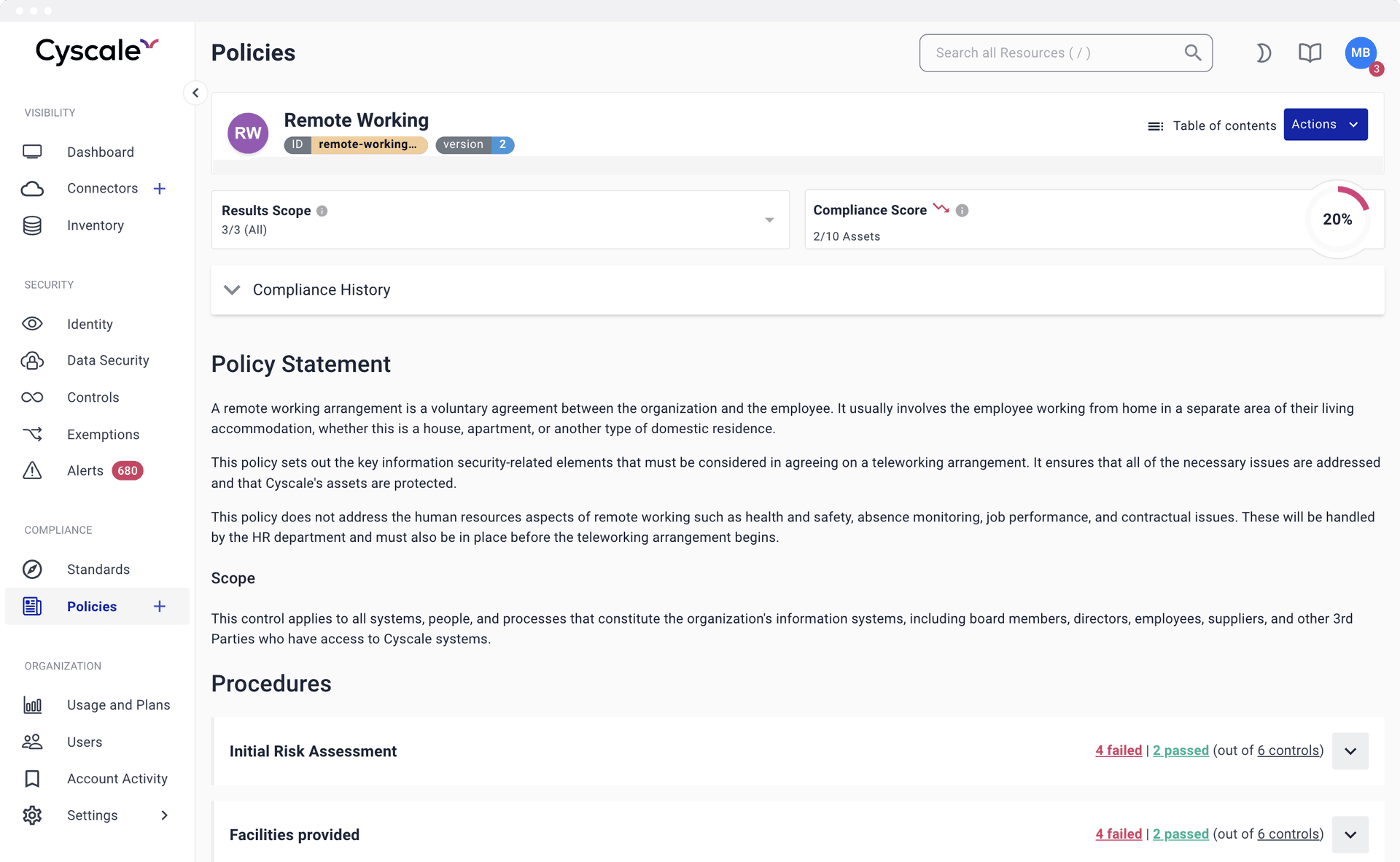Open the Standards compass icon
Screen dimensions: 1400x862
point(33,570)
